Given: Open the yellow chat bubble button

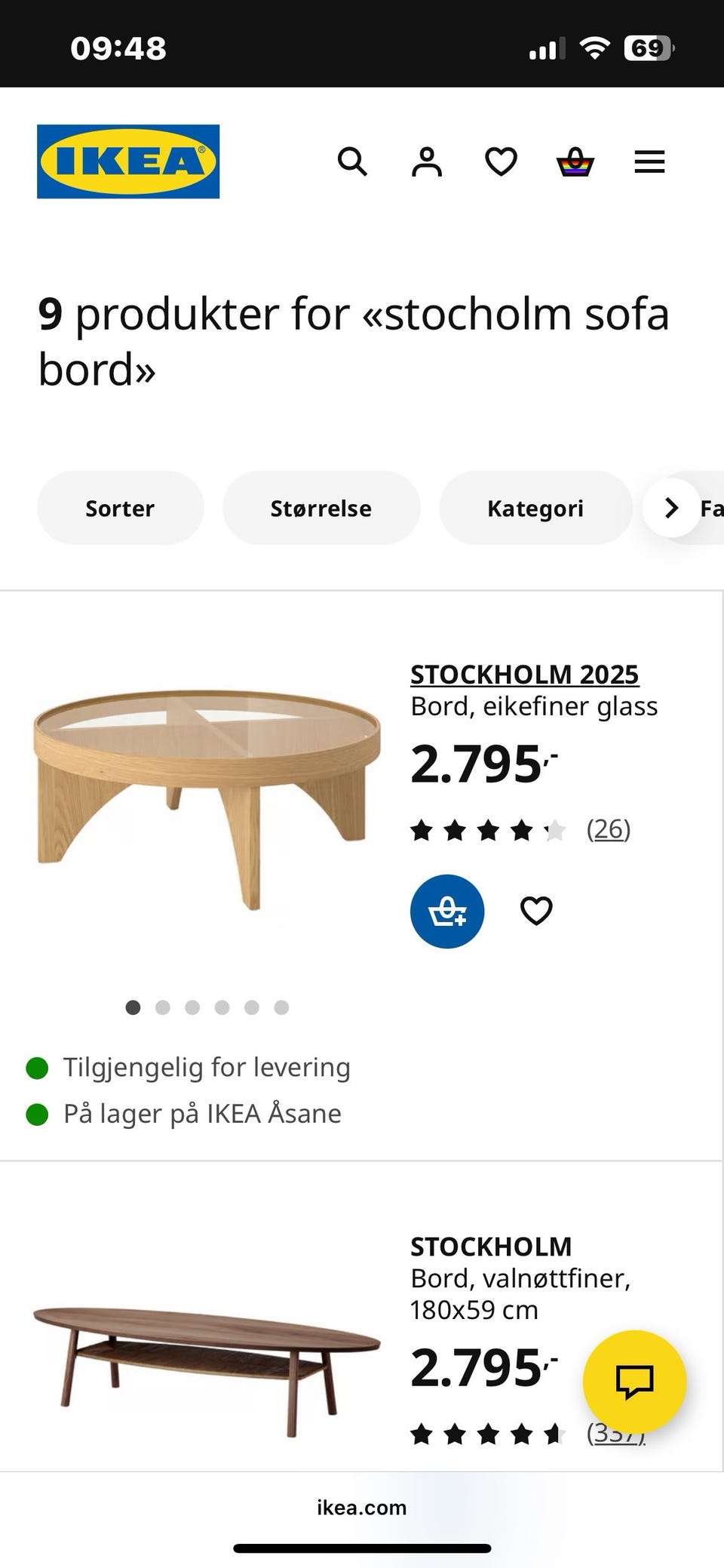Looking at the screenshot, I should tap(634, 1381).
